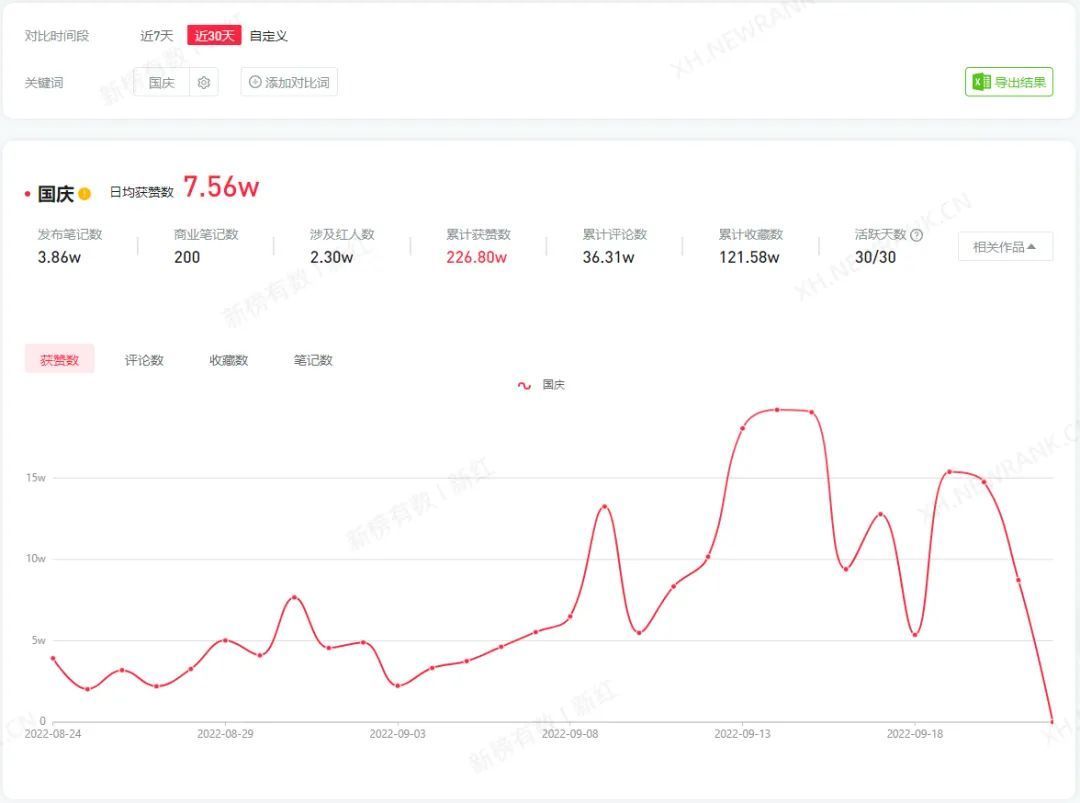Click the highlighted 累计获赞数 226.80w stat

coord(476,257)
